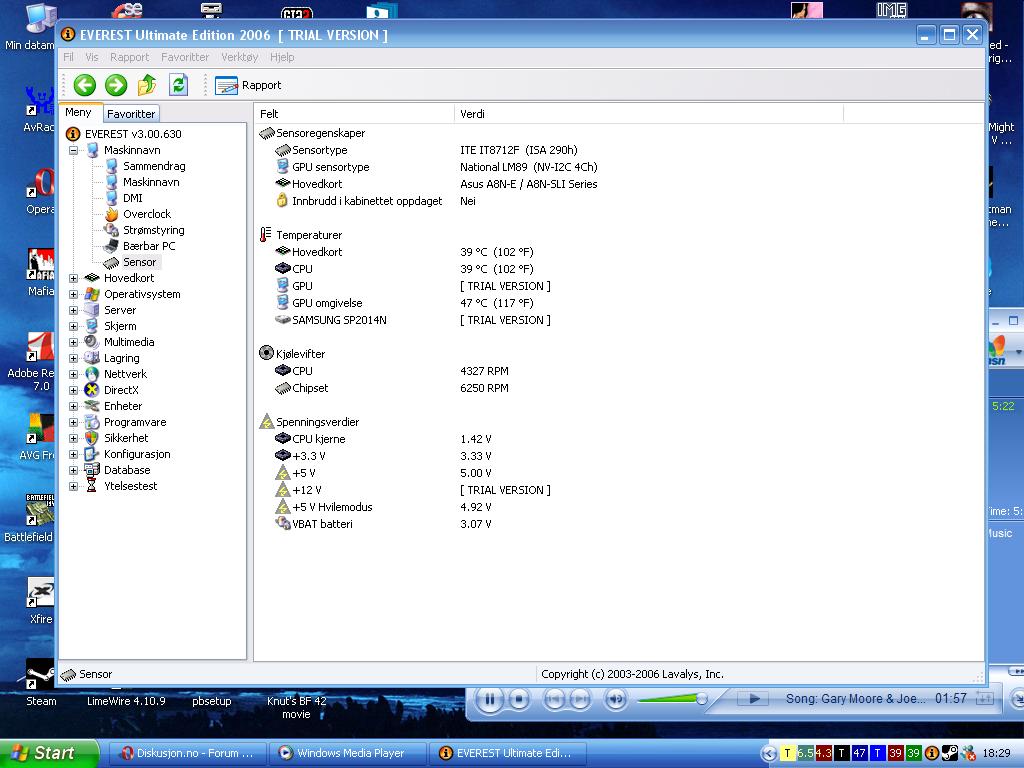This screenshot has height=768, width=1024.
Task: Click the Programvare icon in the tree
Action: pos(92,422)
